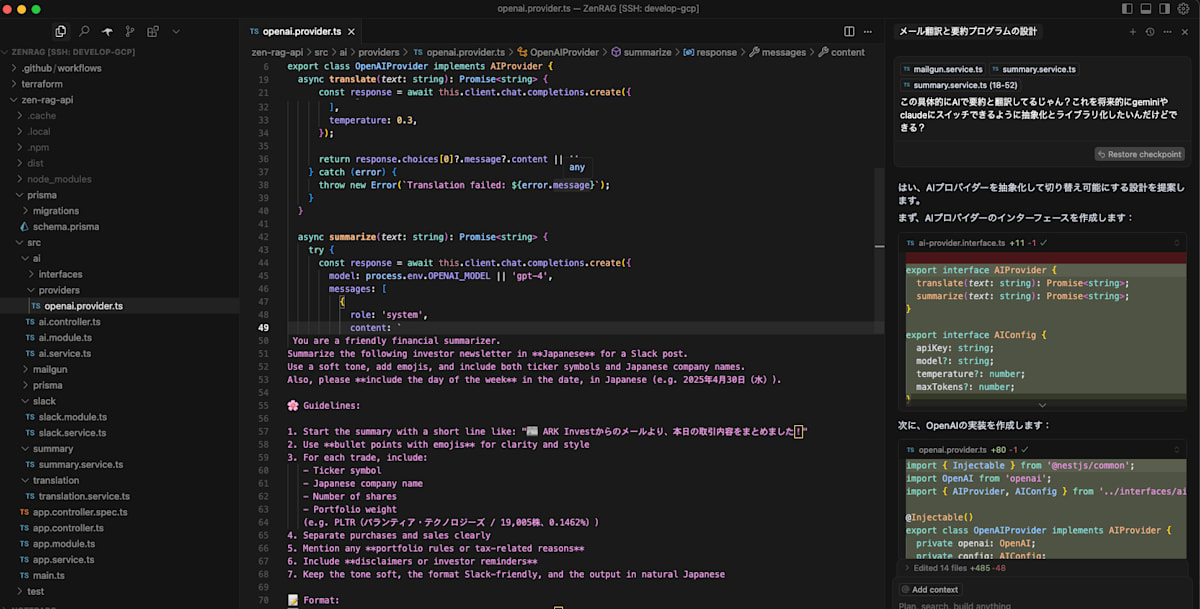This screenshot has width=1200, height=609.
Task: Expand the mailgun folder
Action: 50,369
